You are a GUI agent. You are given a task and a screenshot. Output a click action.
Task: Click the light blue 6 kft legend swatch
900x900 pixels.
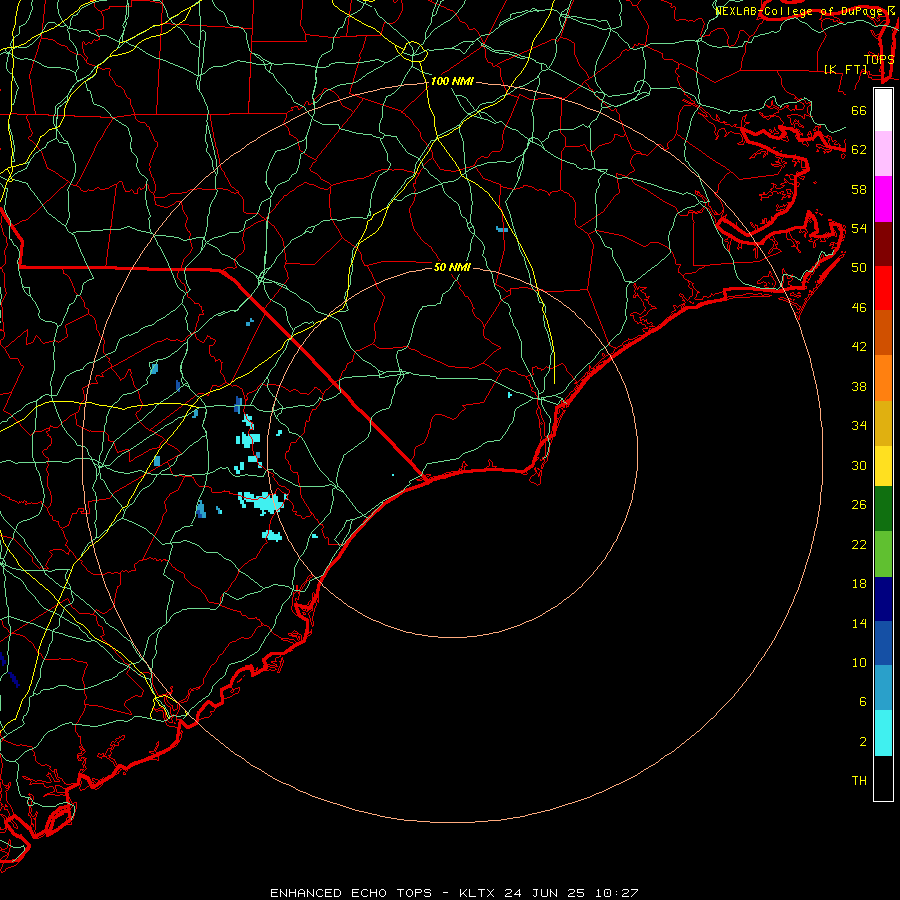tap(883, 688)
